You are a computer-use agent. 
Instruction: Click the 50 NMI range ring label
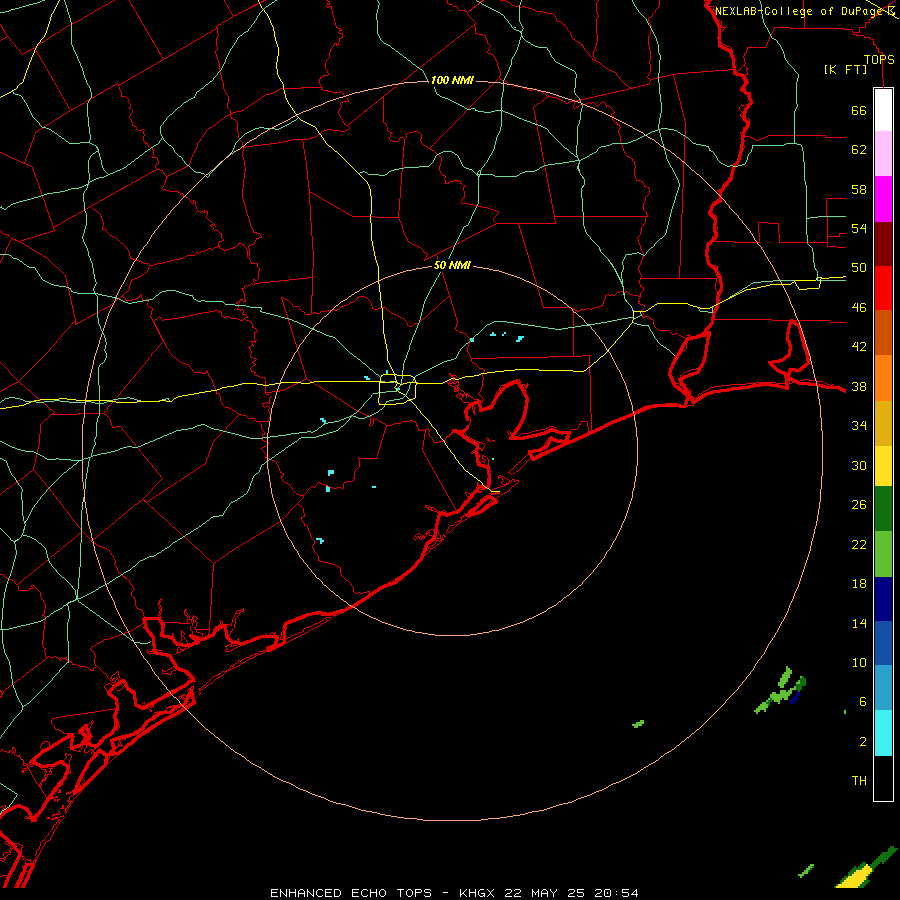(x=452, y=265)
